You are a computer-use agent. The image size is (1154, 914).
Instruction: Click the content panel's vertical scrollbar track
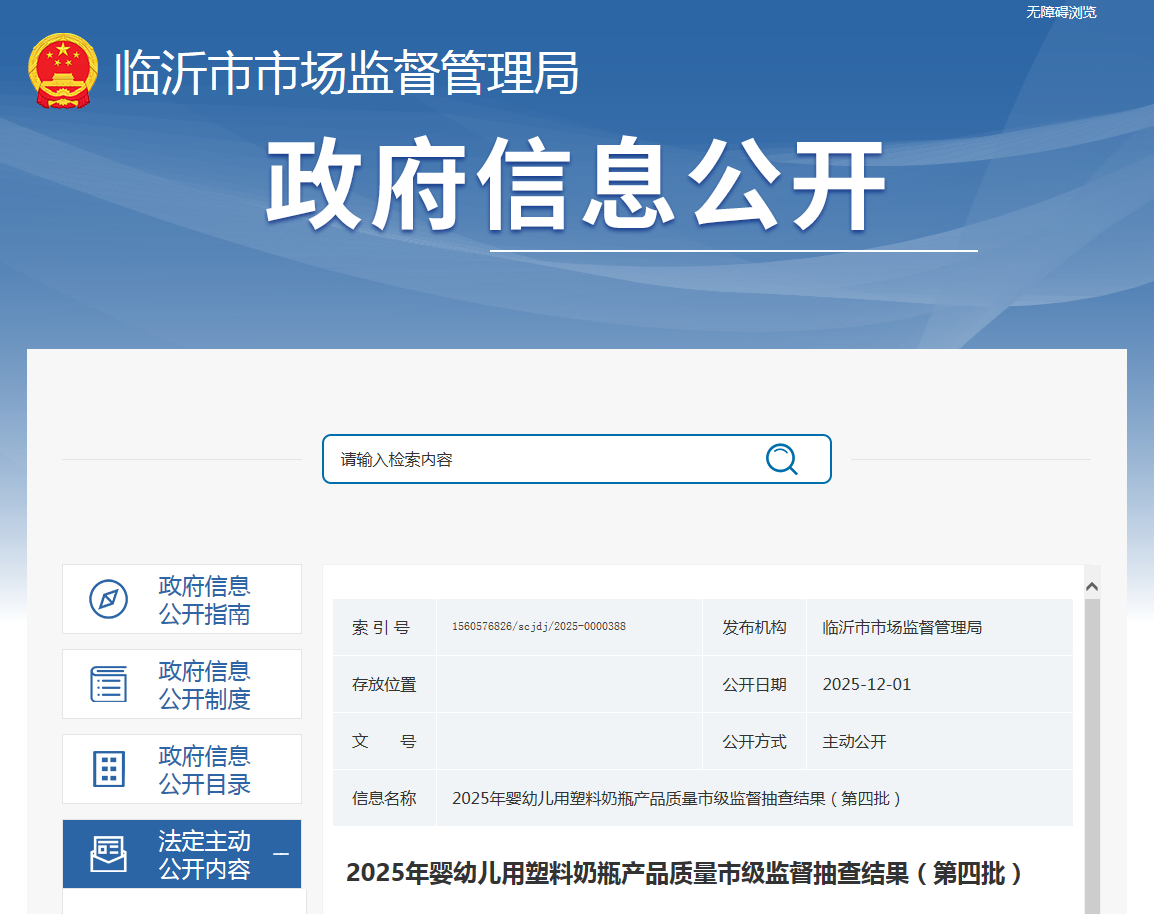(1092, 750)
